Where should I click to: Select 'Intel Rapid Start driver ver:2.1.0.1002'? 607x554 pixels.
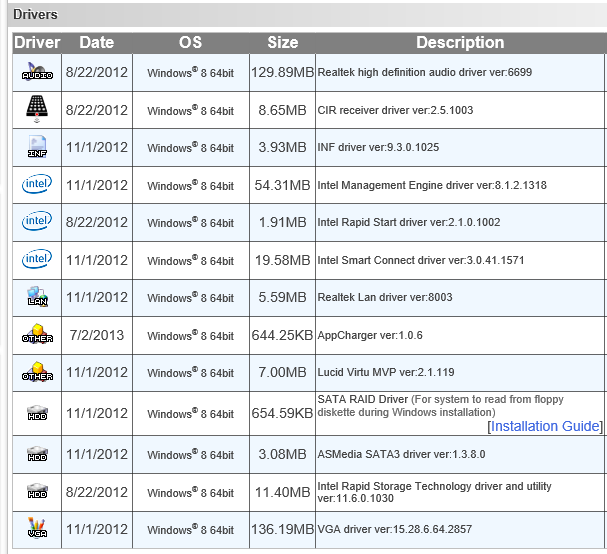(409, 222)
